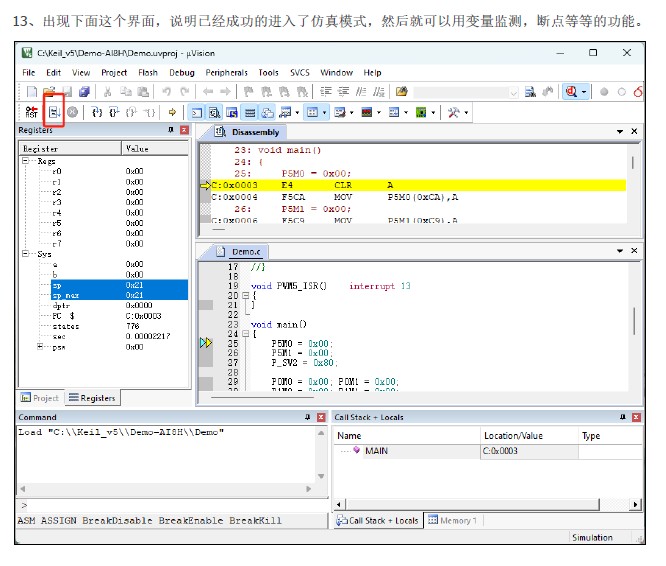Screen dimensions: 666x566
Task: Click the Analysis windows icon
Action: tap(367, 113)
